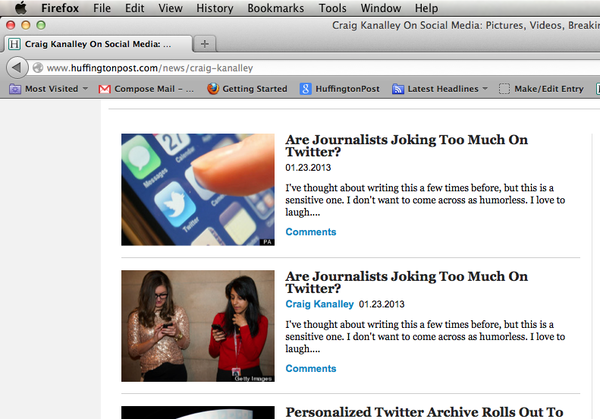600x419 pixels.
Task: Open the File menu
Action: click(102, 8)
